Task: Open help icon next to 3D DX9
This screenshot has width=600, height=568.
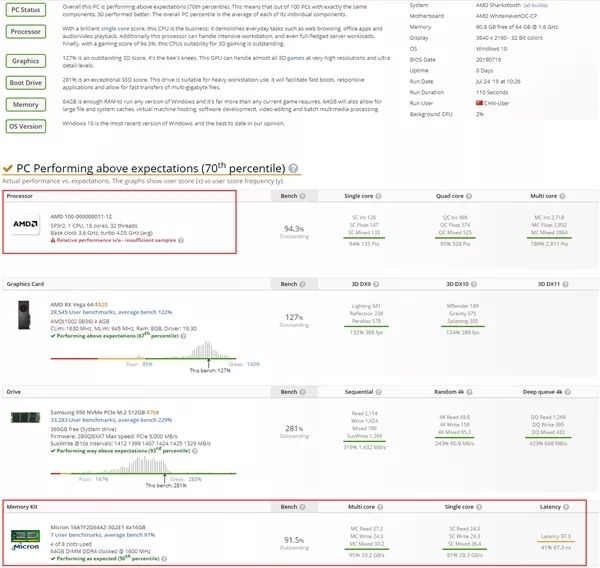Action: [x=376, y=284]
